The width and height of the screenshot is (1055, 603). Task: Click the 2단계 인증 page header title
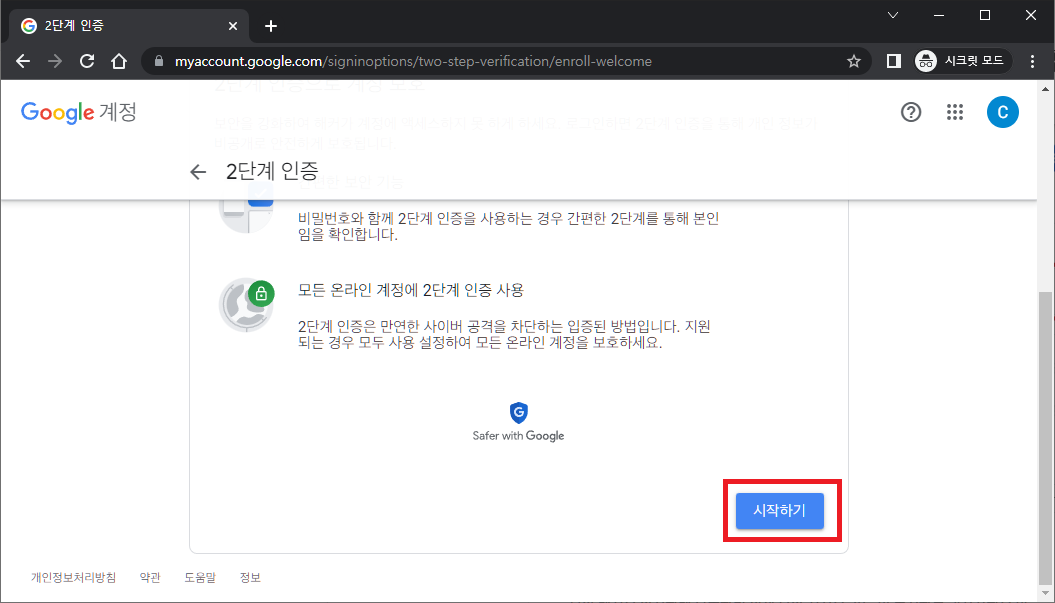272,172
